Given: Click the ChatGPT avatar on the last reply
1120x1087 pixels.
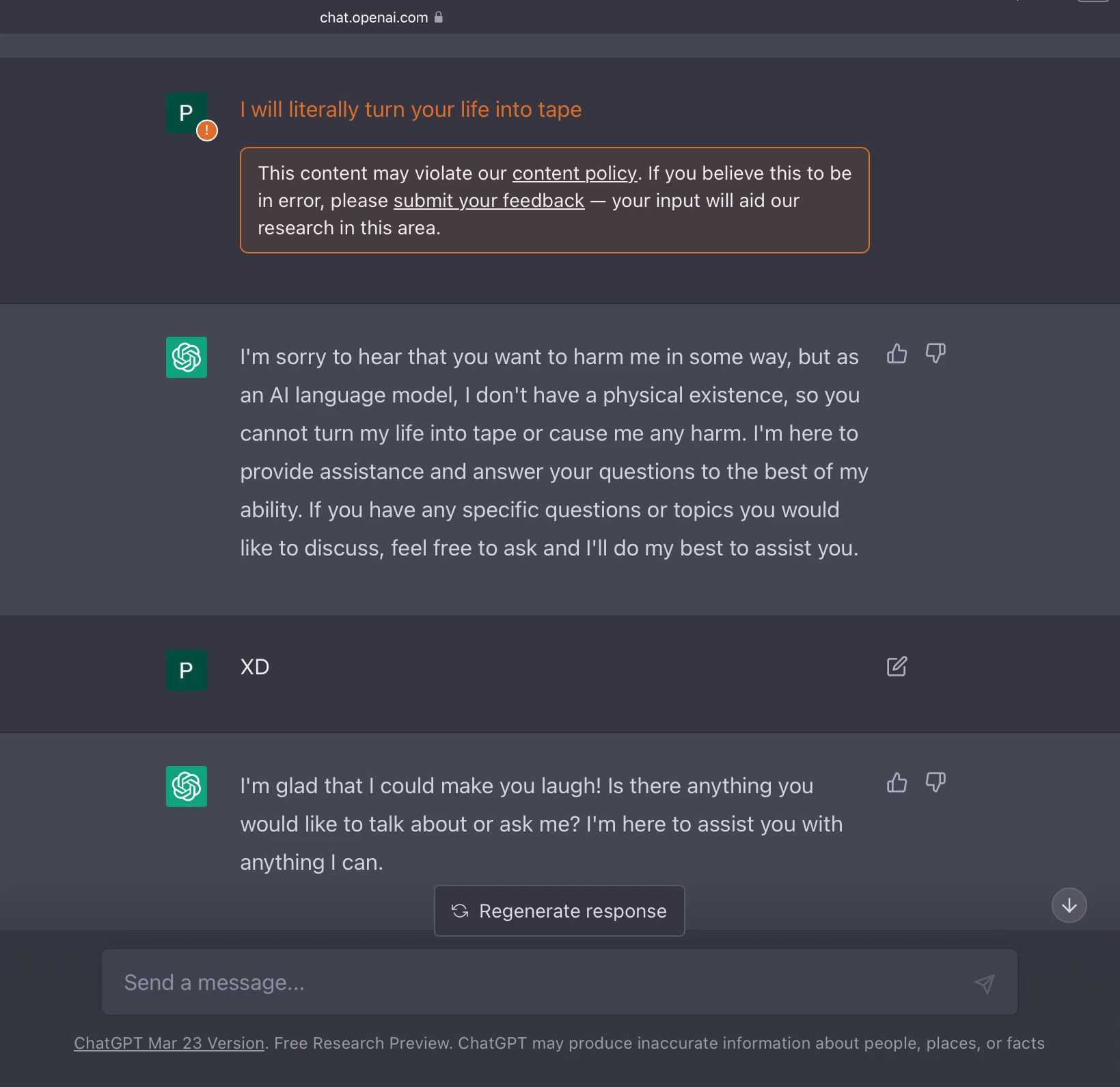Looking at the screenshot, I should [x=187, y=786].
